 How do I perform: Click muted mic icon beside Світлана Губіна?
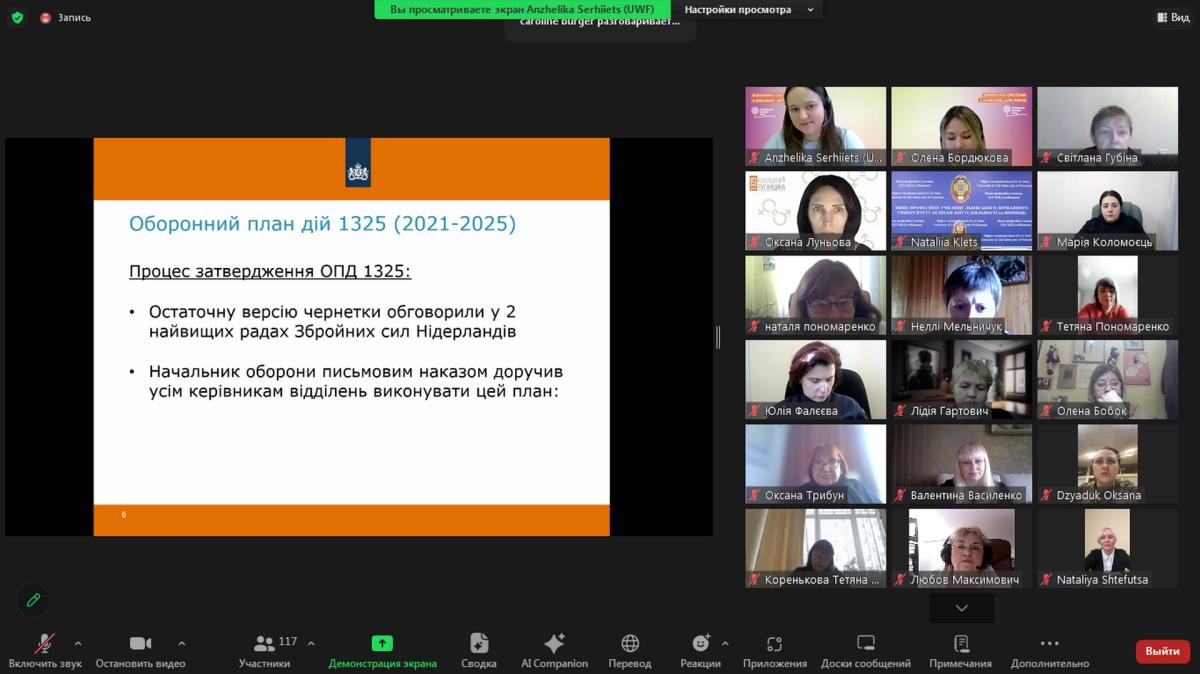(1047, 158)
